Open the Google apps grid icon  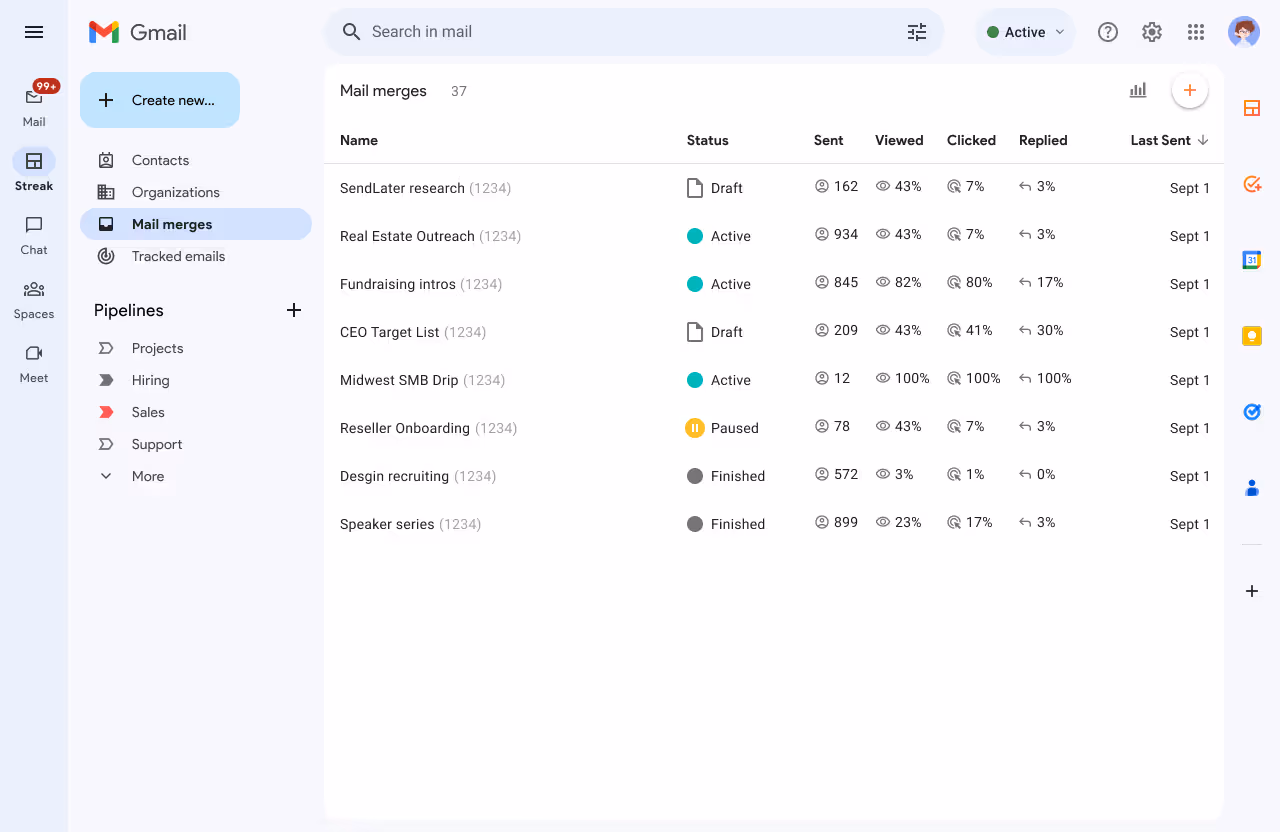1196,32
